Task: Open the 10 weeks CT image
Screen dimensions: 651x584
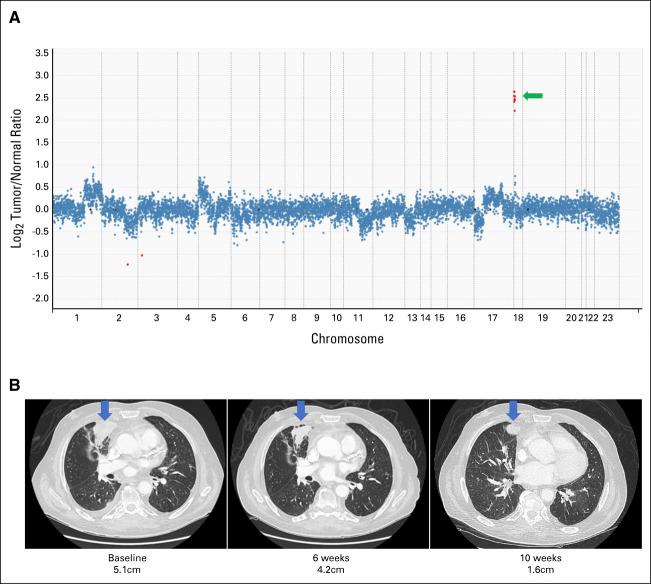Action: point(529,471)
